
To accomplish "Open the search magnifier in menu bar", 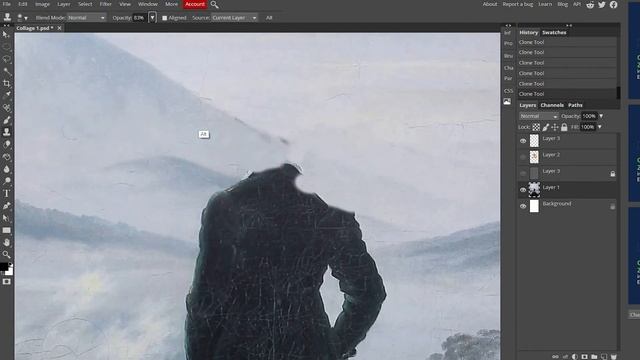I will pos(214,4).
